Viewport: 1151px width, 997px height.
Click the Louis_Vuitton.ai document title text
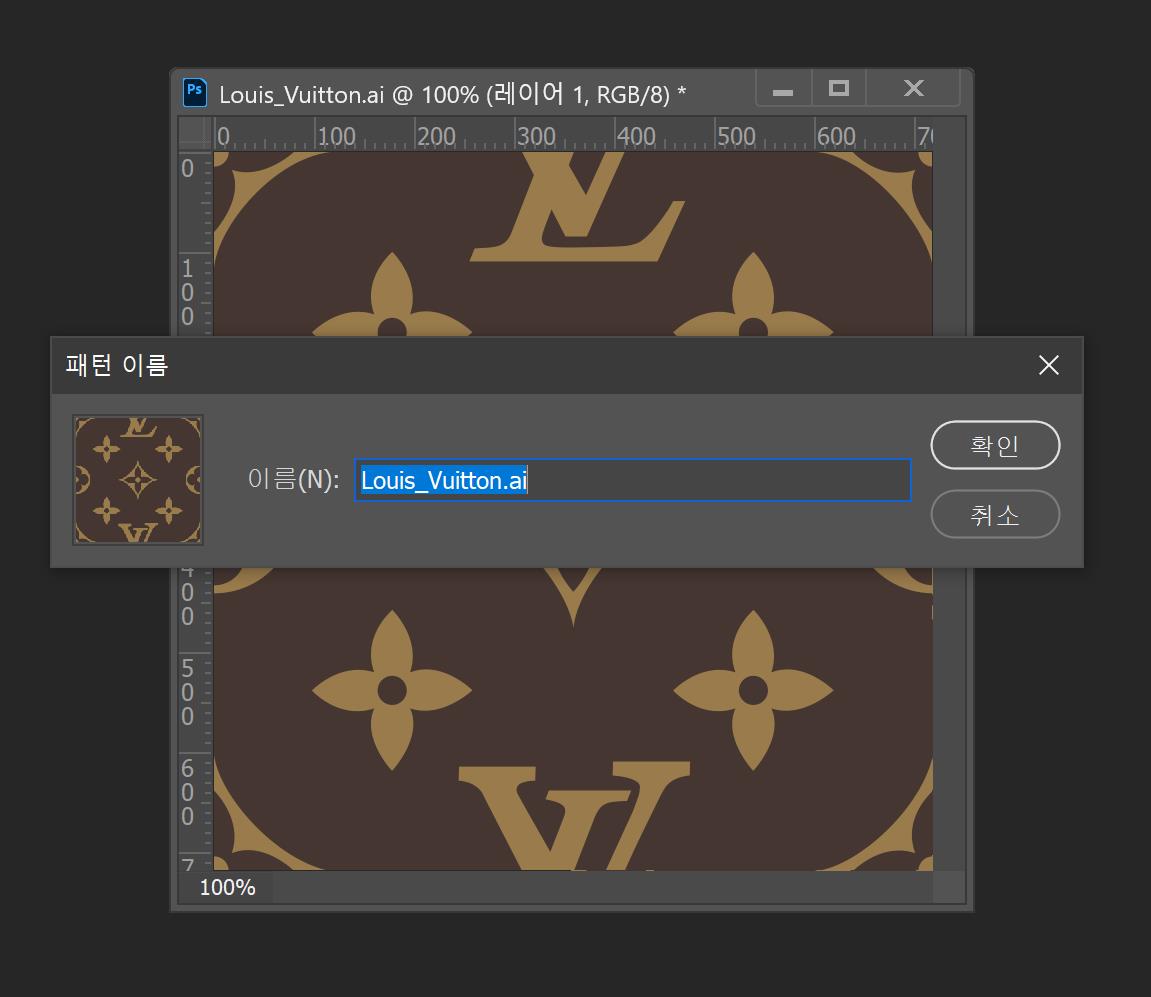[452, 94]
